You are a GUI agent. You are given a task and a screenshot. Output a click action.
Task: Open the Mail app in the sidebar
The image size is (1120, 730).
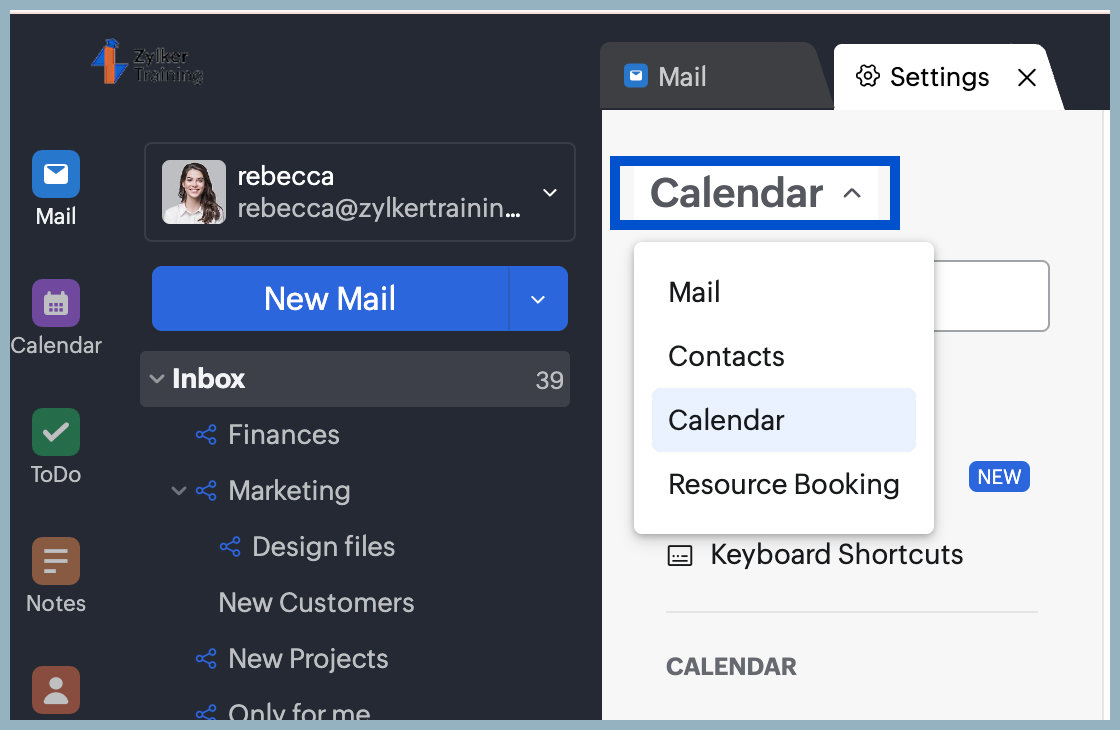(x=56, y=189)
